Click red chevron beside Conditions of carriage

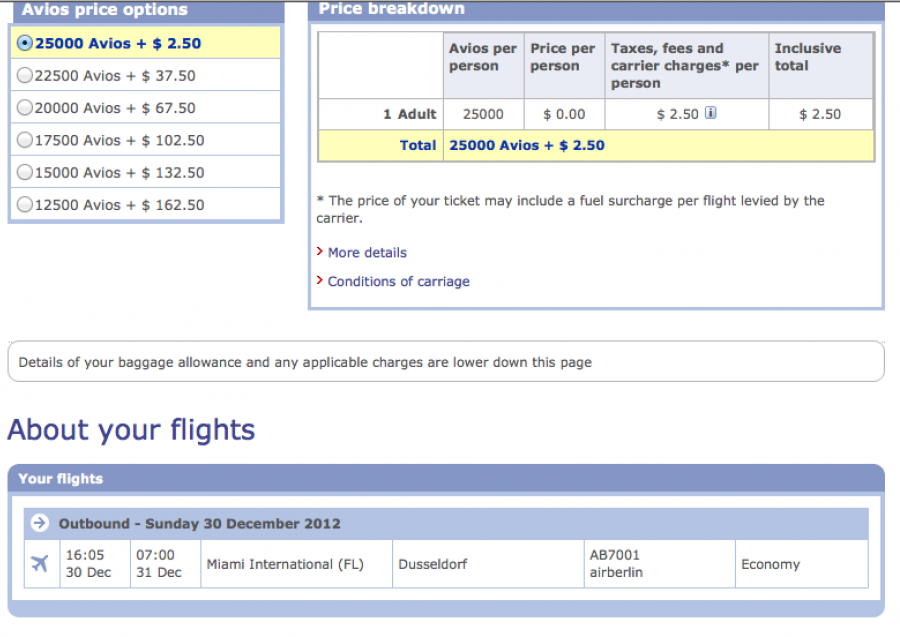tap(320, 281)
